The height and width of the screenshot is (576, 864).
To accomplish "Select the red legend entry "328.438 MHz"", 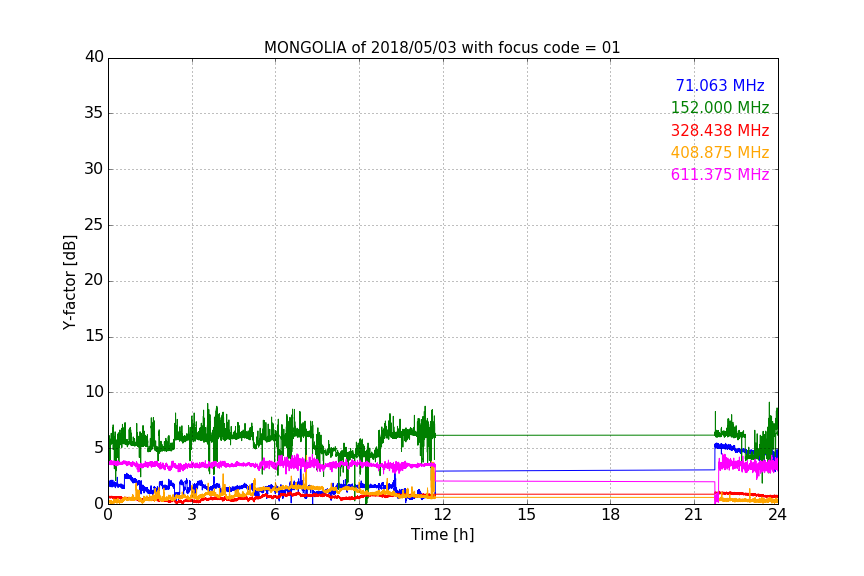I will tap(720, 130).
